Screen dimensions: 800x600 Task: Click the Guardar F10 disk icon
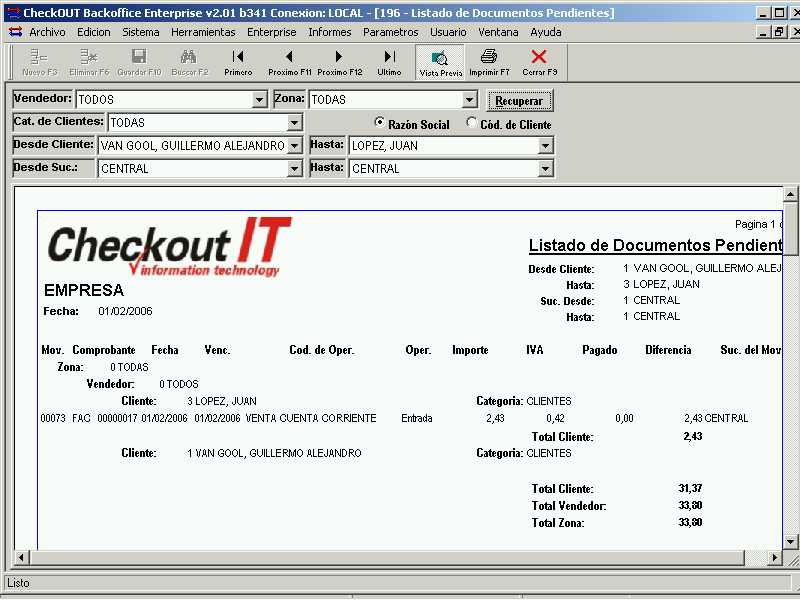[x=139, y=62]
